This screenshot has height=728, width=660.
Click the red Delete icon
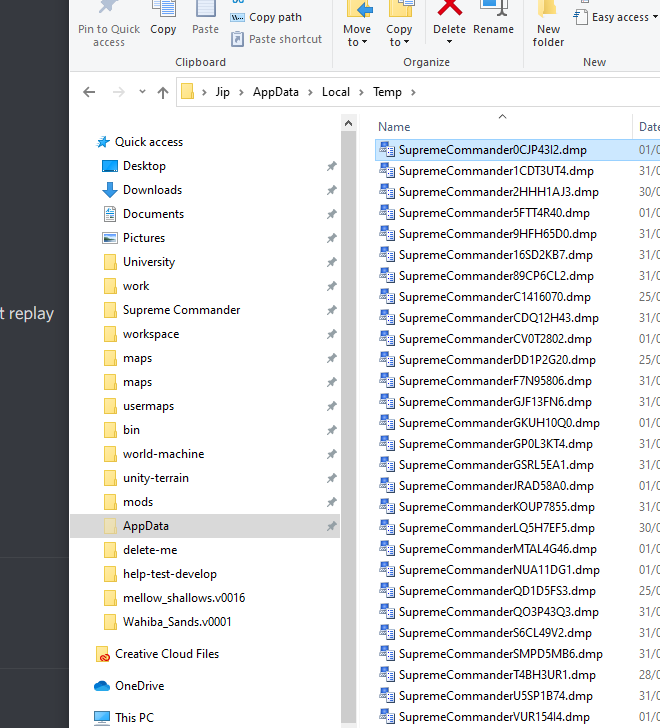[449, 8]
